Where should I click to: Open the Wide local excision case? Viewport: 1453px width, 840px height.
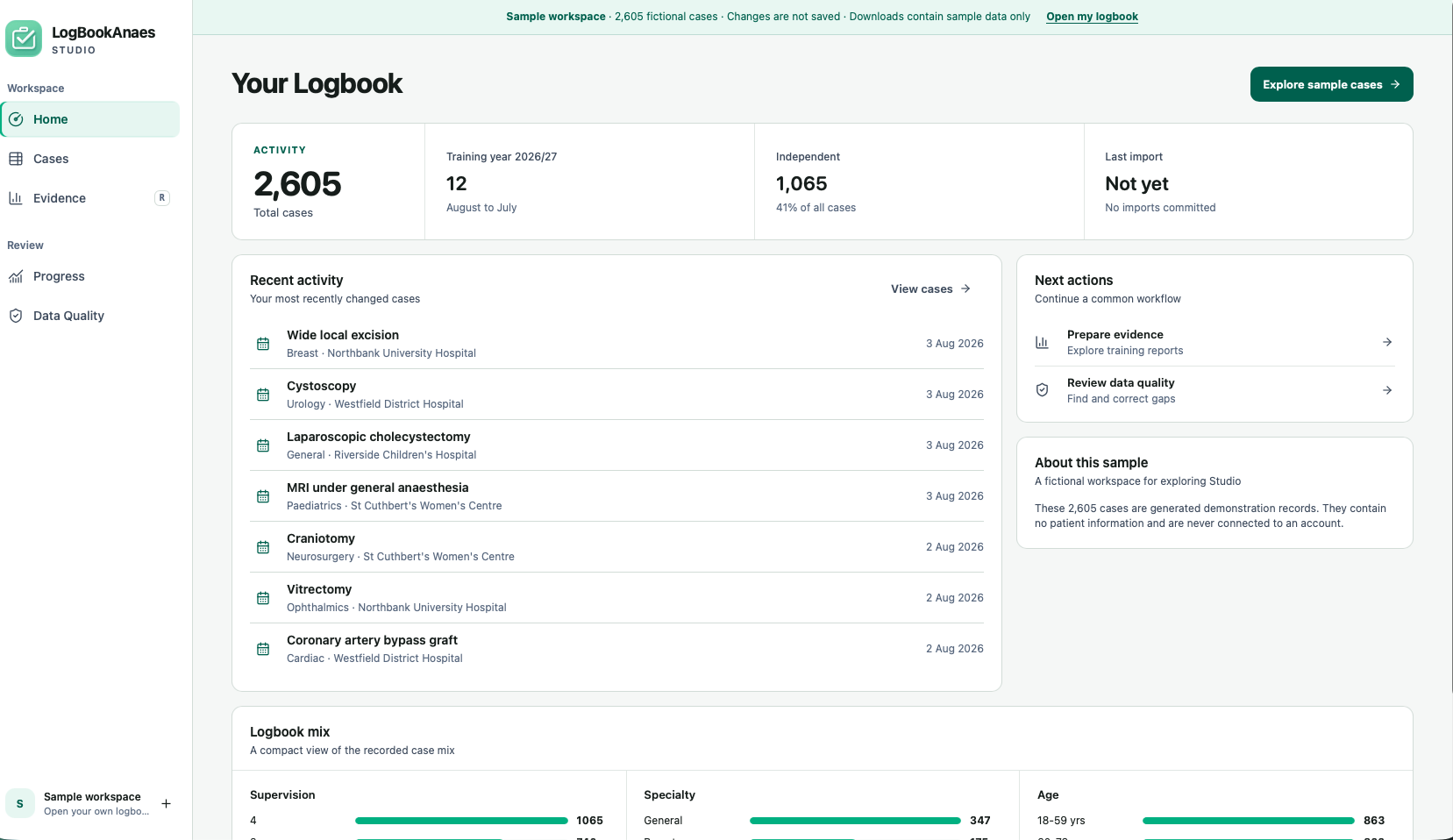coord(616,344)
